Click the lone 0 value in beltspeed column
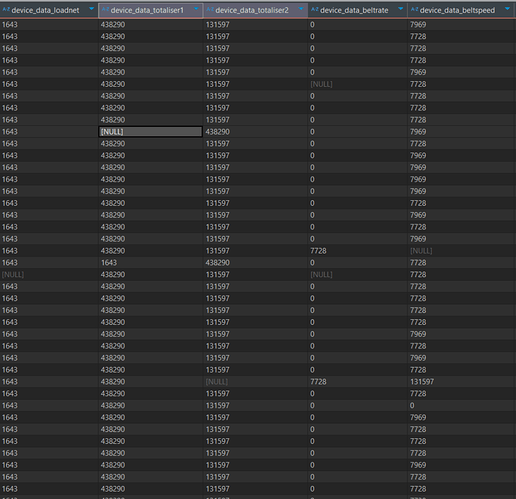 (x=412, y=406)
